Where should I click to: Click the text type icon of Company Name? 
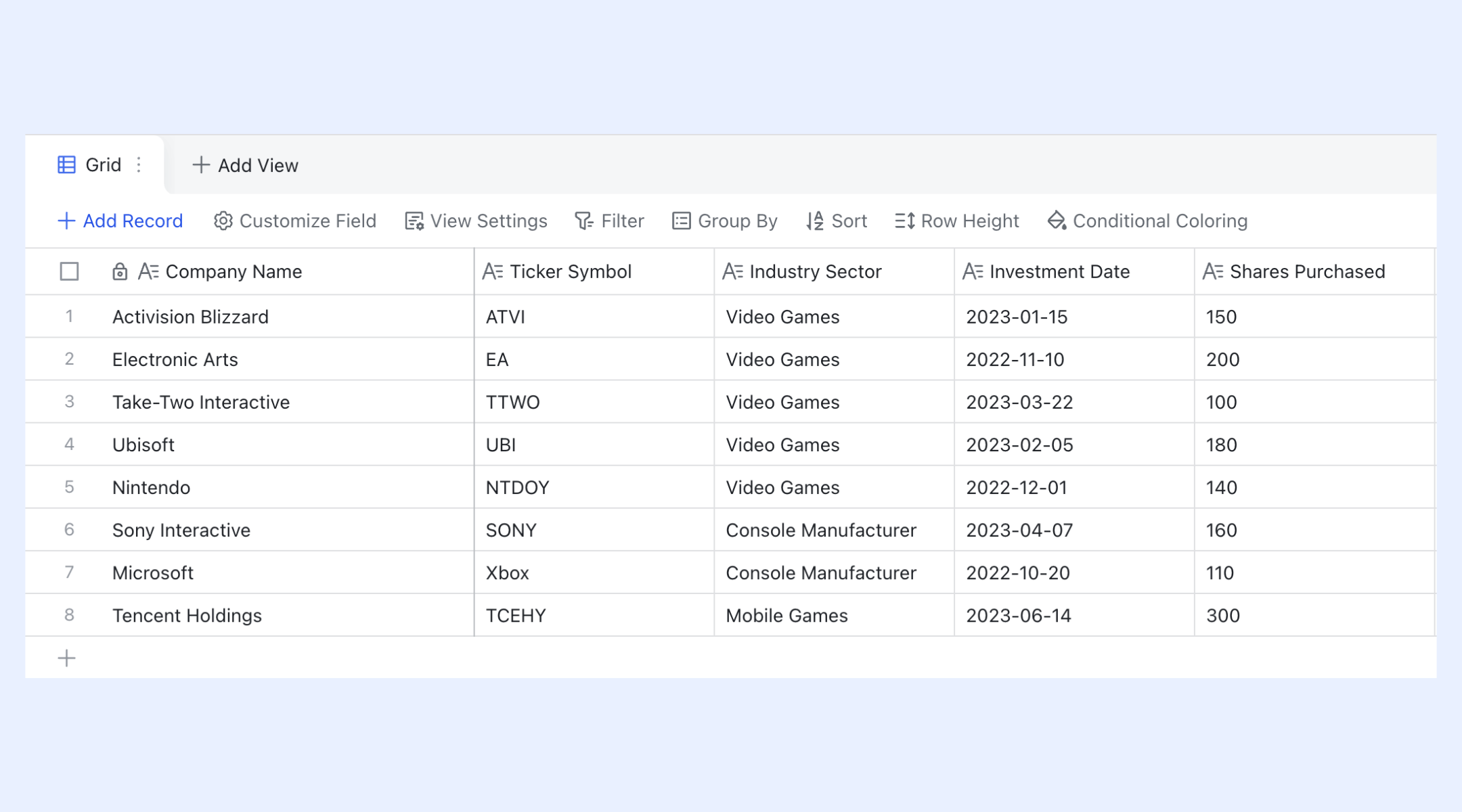tap(148, 272)
